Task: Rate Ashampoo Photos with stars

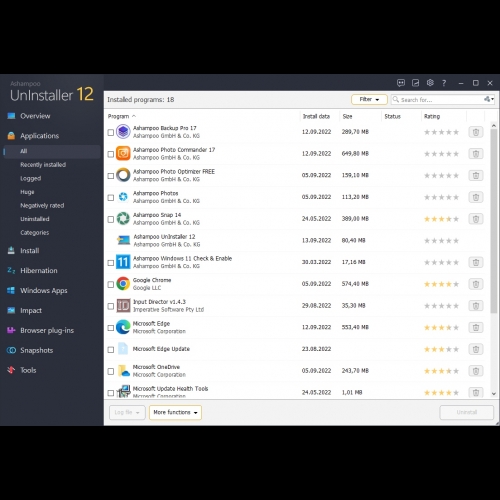Action: click(x=441, y=197)
